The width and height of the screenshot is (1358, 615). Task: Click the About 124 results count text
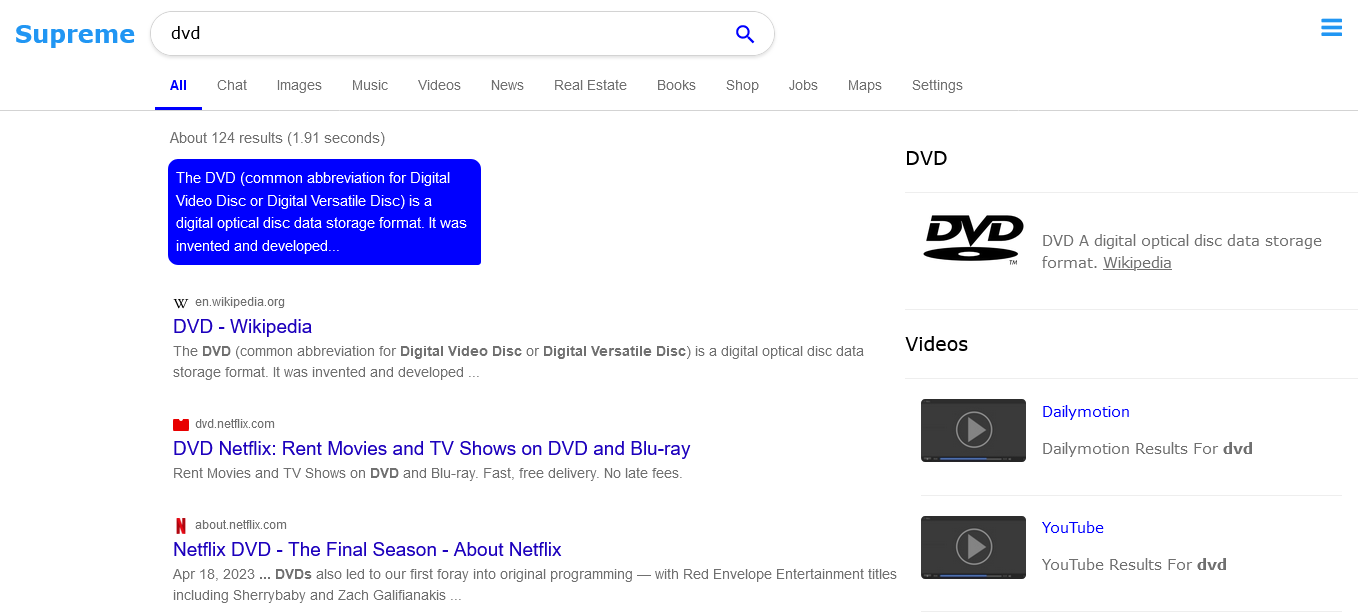click(x=277, y=138)
